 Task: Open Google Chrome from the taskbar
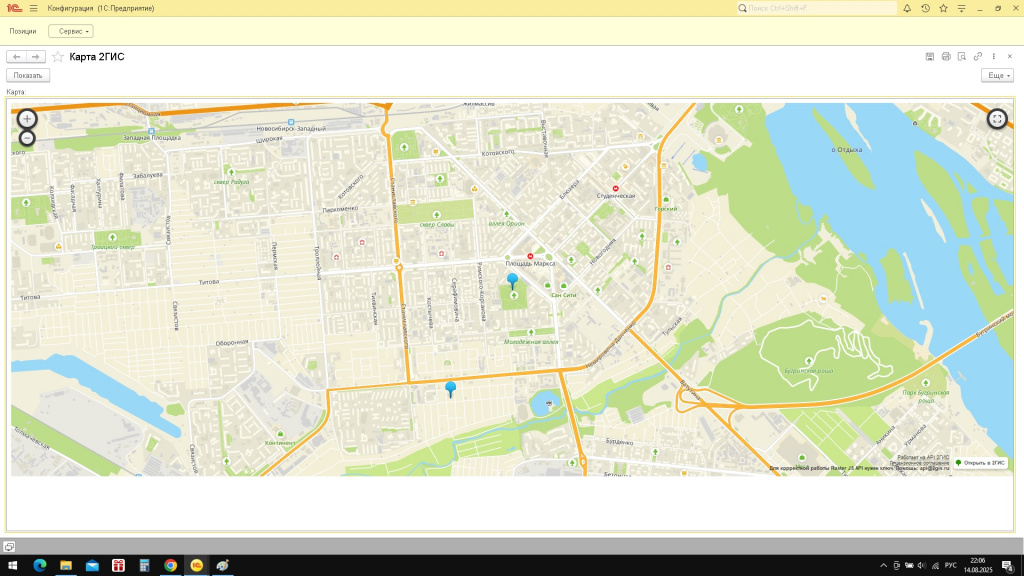[170, 566]
